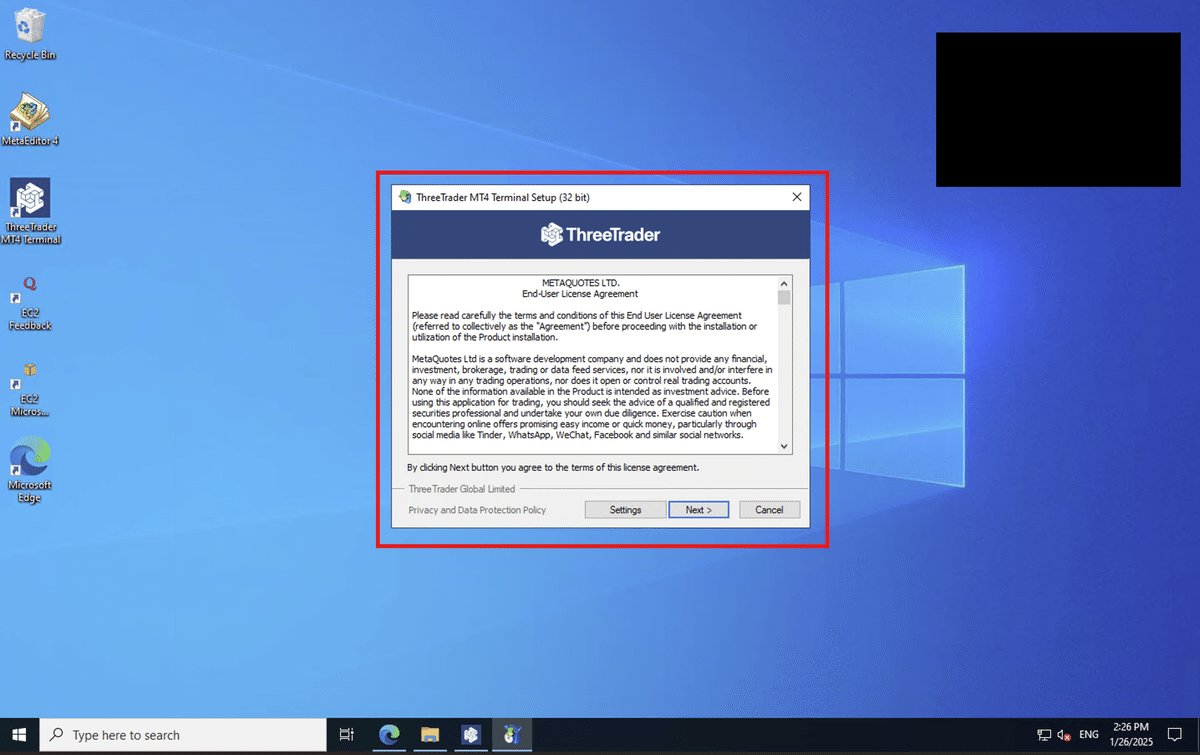The width and height of the screenshot is (1200, 755).
Task: Click the ThreeTrader Global Limited label
Action: 461,489
